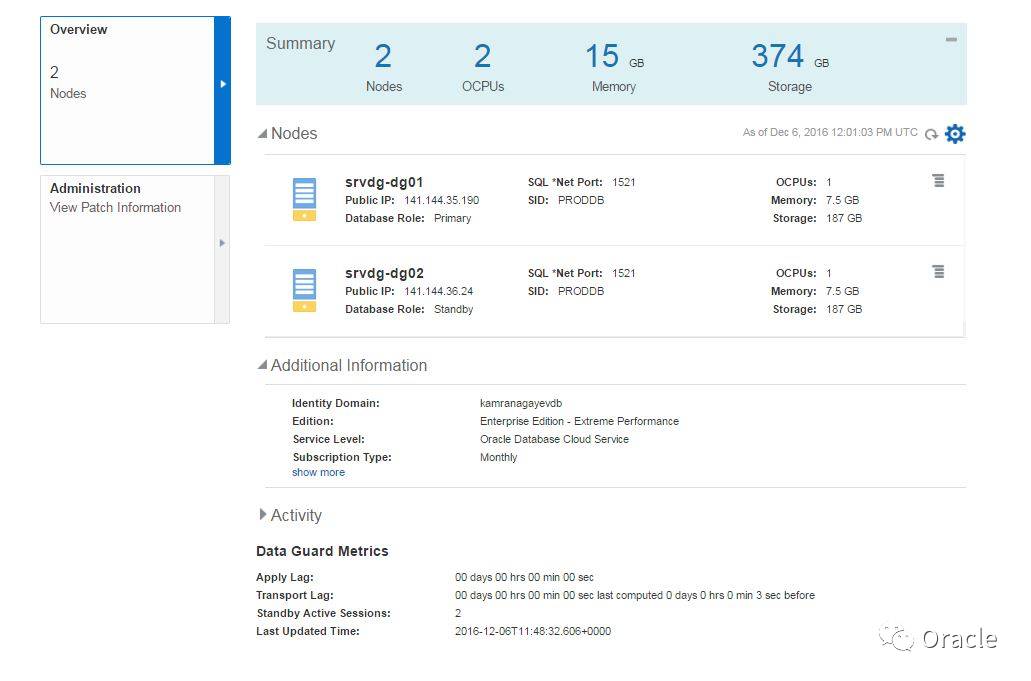Click the Monthly subscription type value
The width and height of the screenshot is (1031, 681).
(498, 458)
